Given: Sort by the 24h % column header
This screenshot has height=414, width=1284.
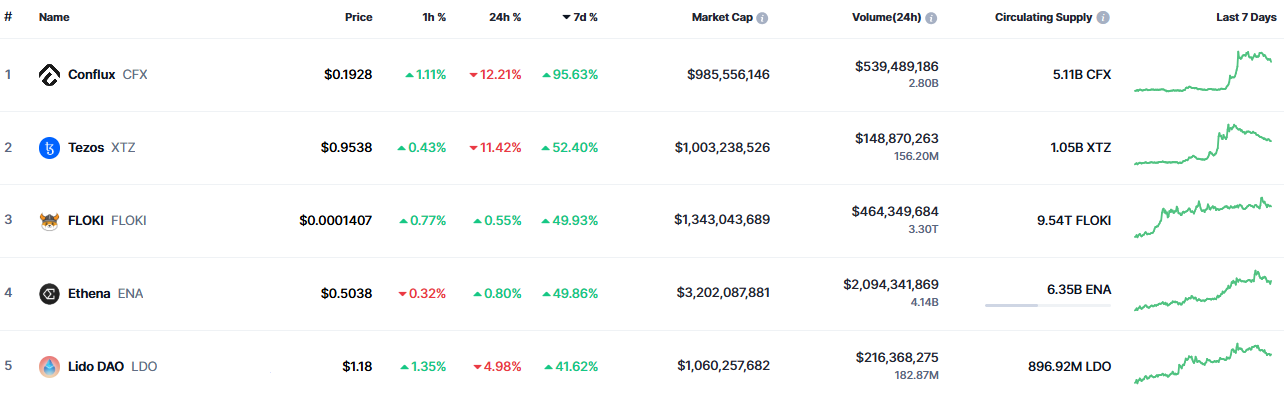Looking at the screenshot, I should (x=504, y=18).
